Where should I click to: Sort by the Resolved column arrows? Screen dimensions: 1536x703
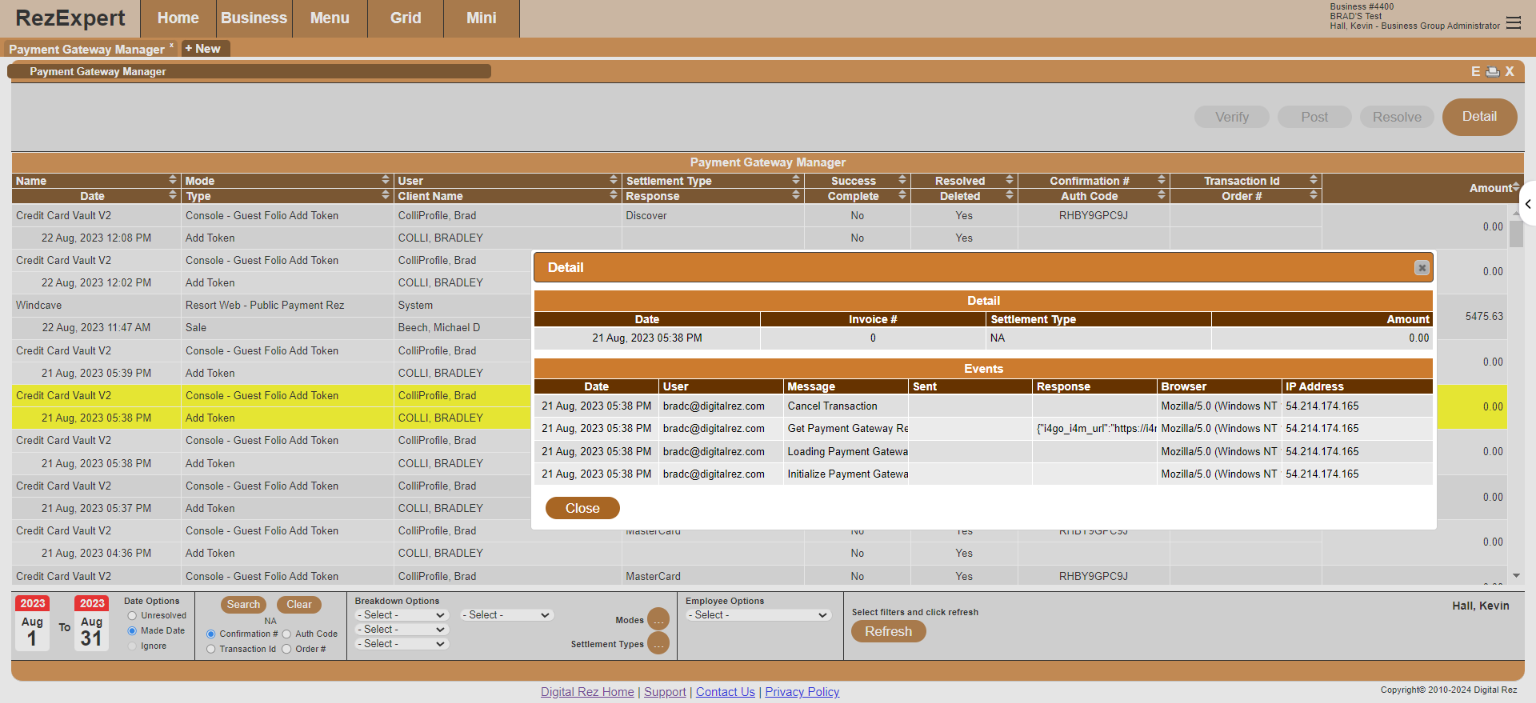[x=1010, y=181]
